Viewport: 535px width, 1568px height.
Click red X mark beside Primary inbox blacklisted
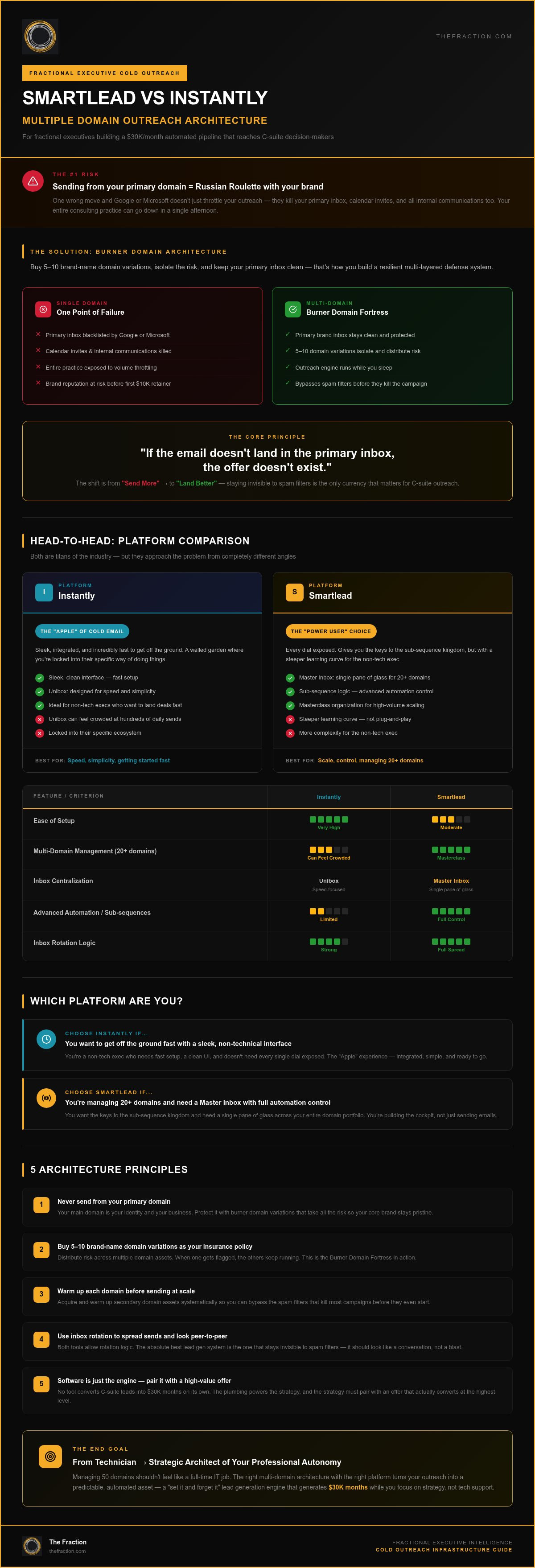(38, 334)
